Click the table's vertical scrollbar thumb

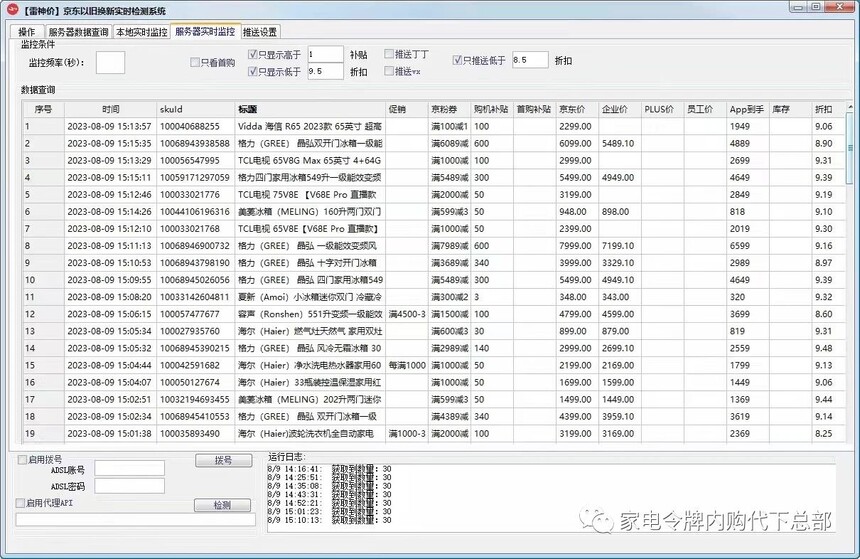850,148
